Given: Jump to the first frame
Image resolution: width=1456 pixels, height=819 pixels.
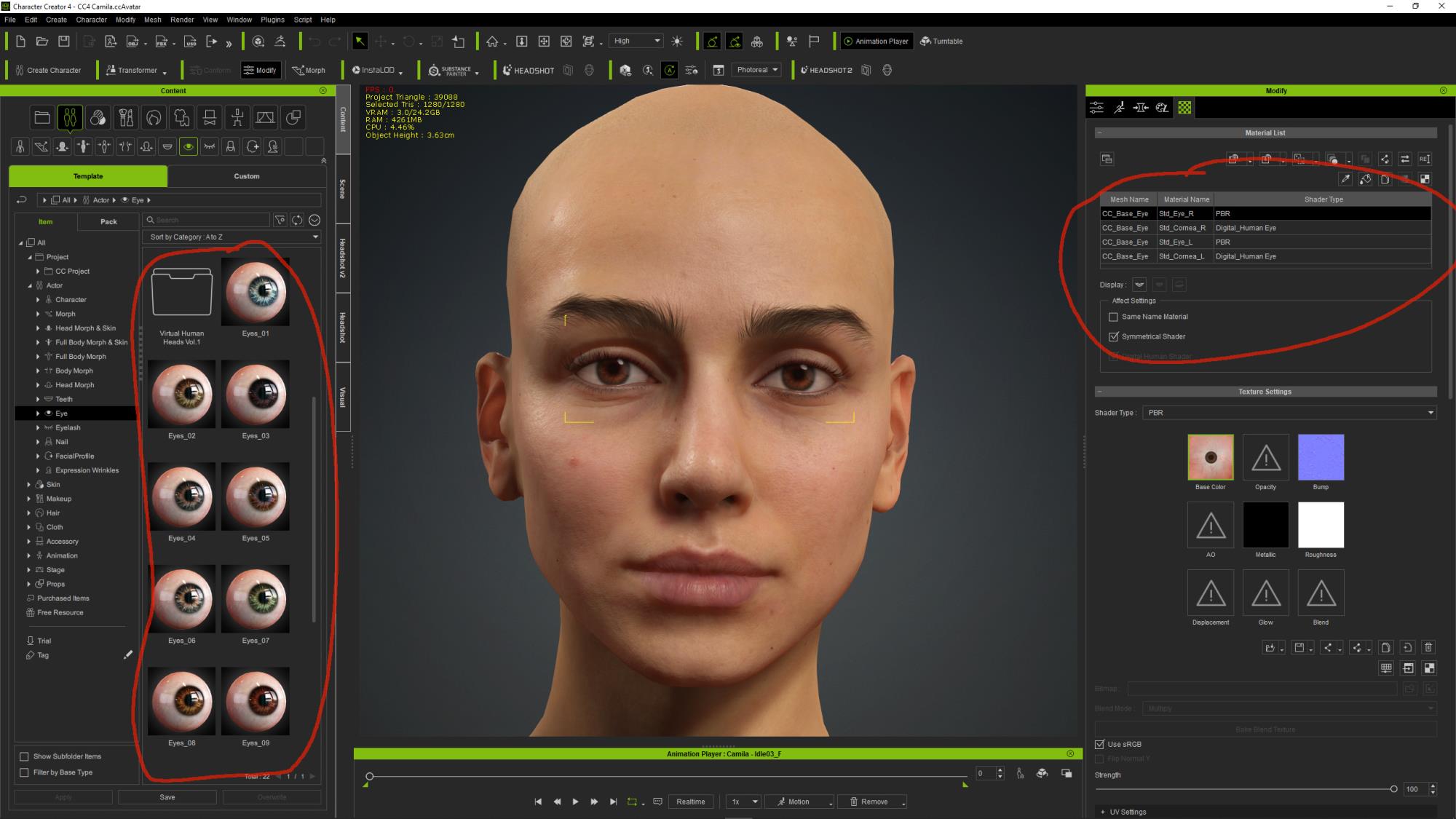Looking at the screenshot, I should coord(538,802).
